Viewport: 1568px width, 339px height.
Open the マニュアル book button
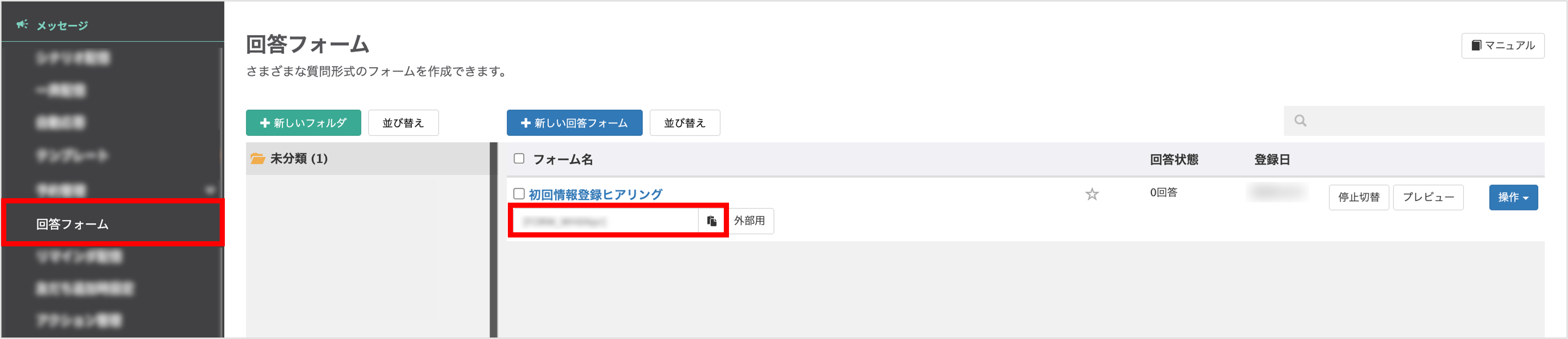1502,46
